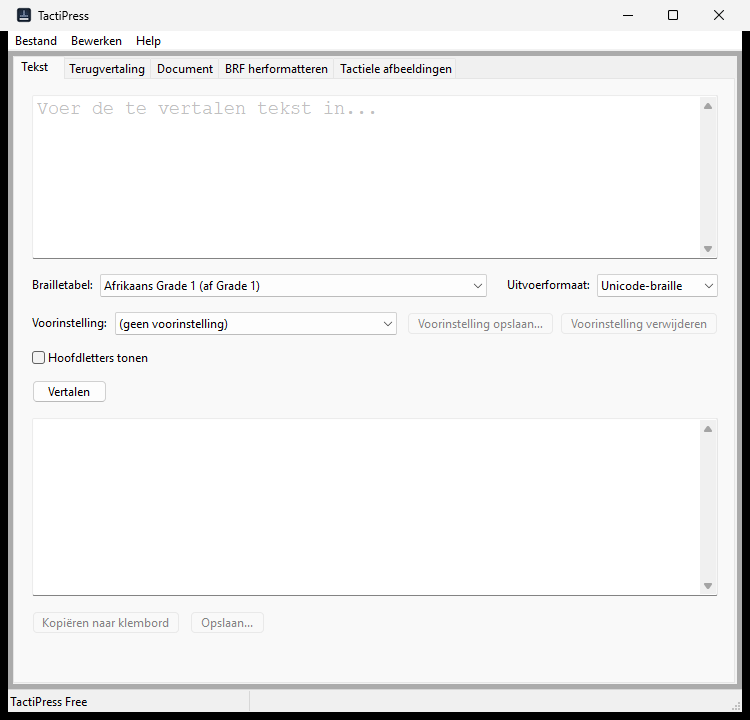Screen dimensions: 750x720
Task: Click the Vertalen button
Action: pyautogui.click(x=69, y=392)
